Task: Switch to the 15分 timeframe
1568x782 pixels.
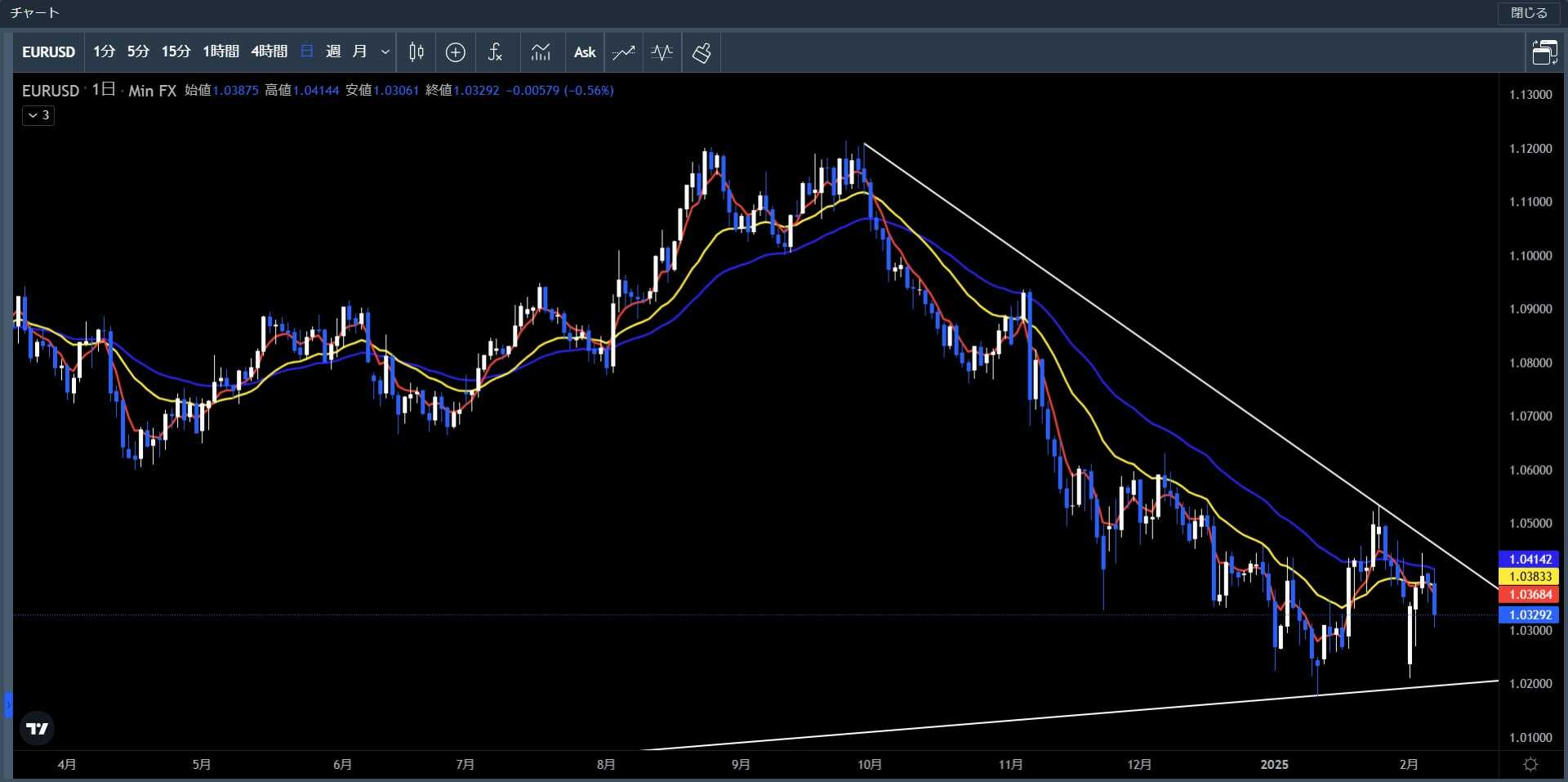Action: pos(176,51)
